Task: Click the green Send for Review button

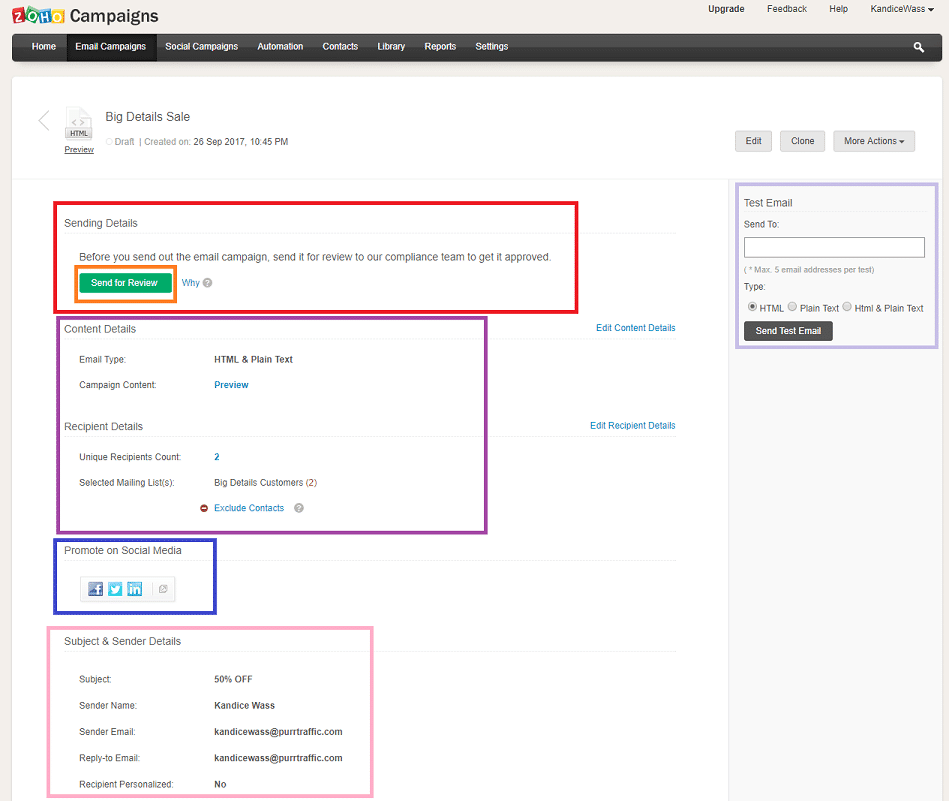Action: (x=125, y=283)
